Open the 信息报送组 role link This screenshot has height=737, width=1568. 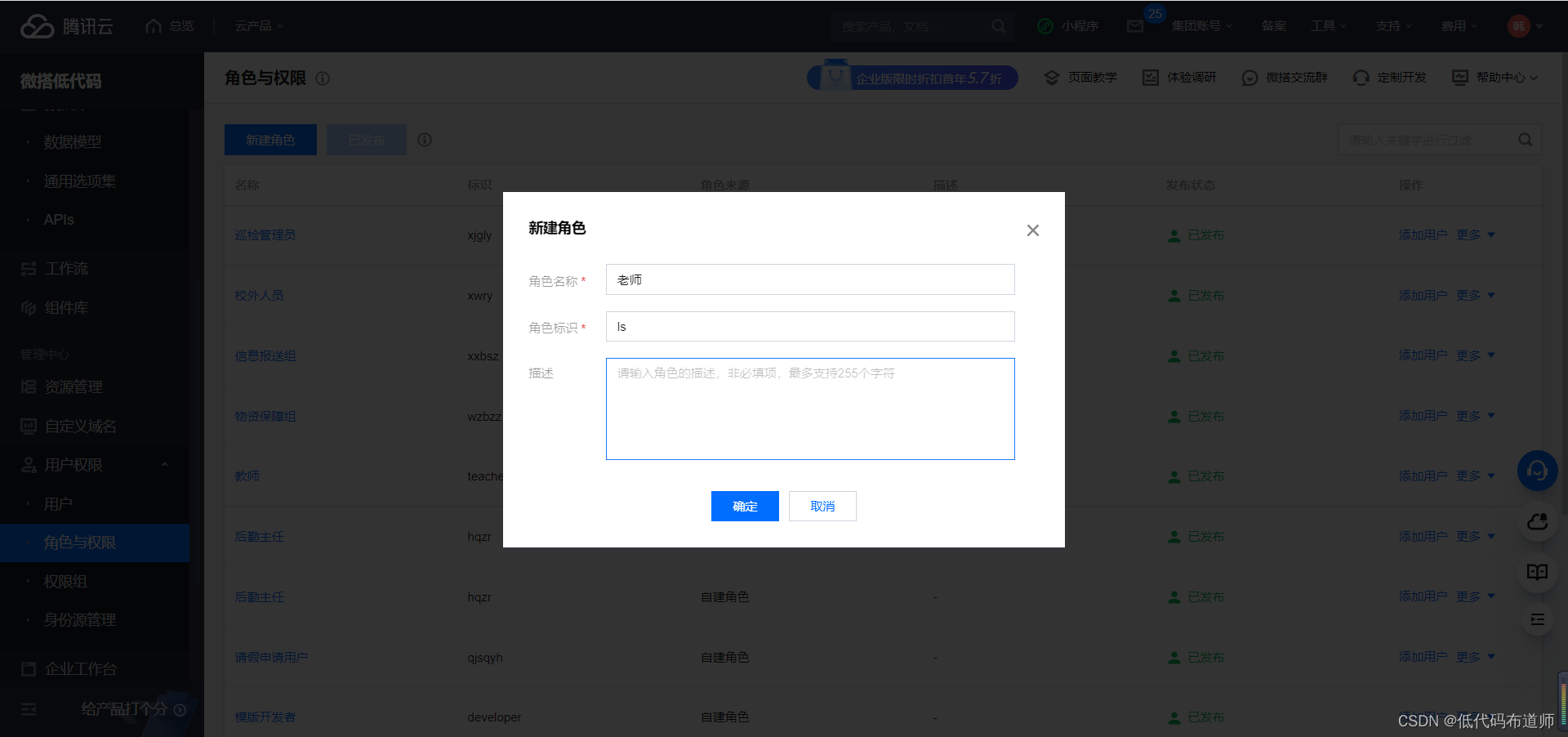tap(265, 356)
